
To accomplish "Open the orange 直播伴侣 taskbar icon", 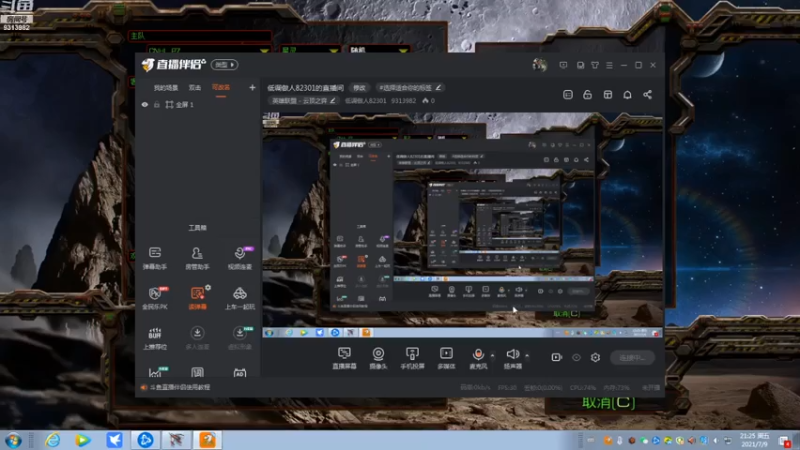I will 207,440.
